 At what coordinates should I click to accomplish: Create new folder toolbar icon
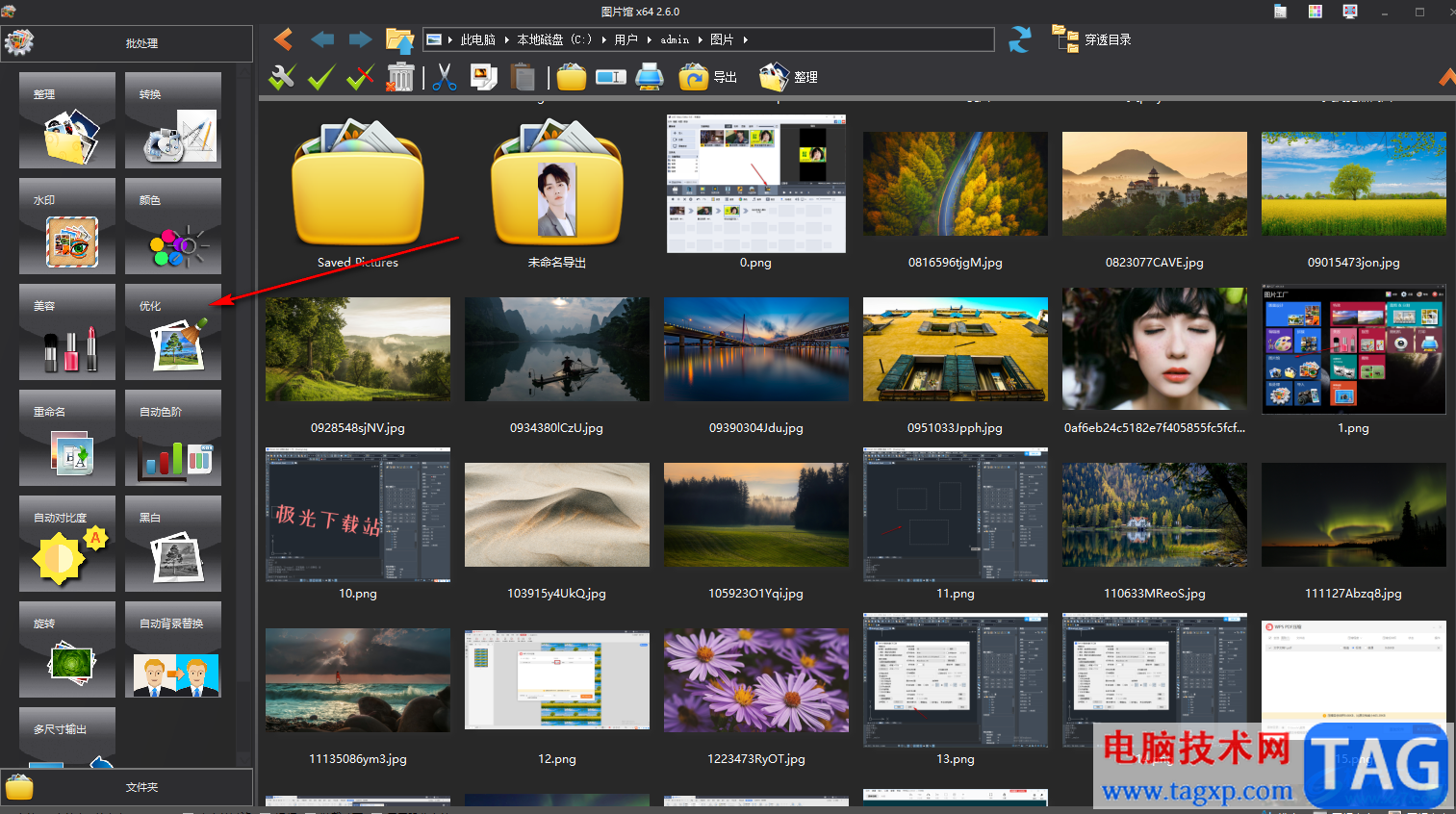pyautogui.click(x=571, y=77)
